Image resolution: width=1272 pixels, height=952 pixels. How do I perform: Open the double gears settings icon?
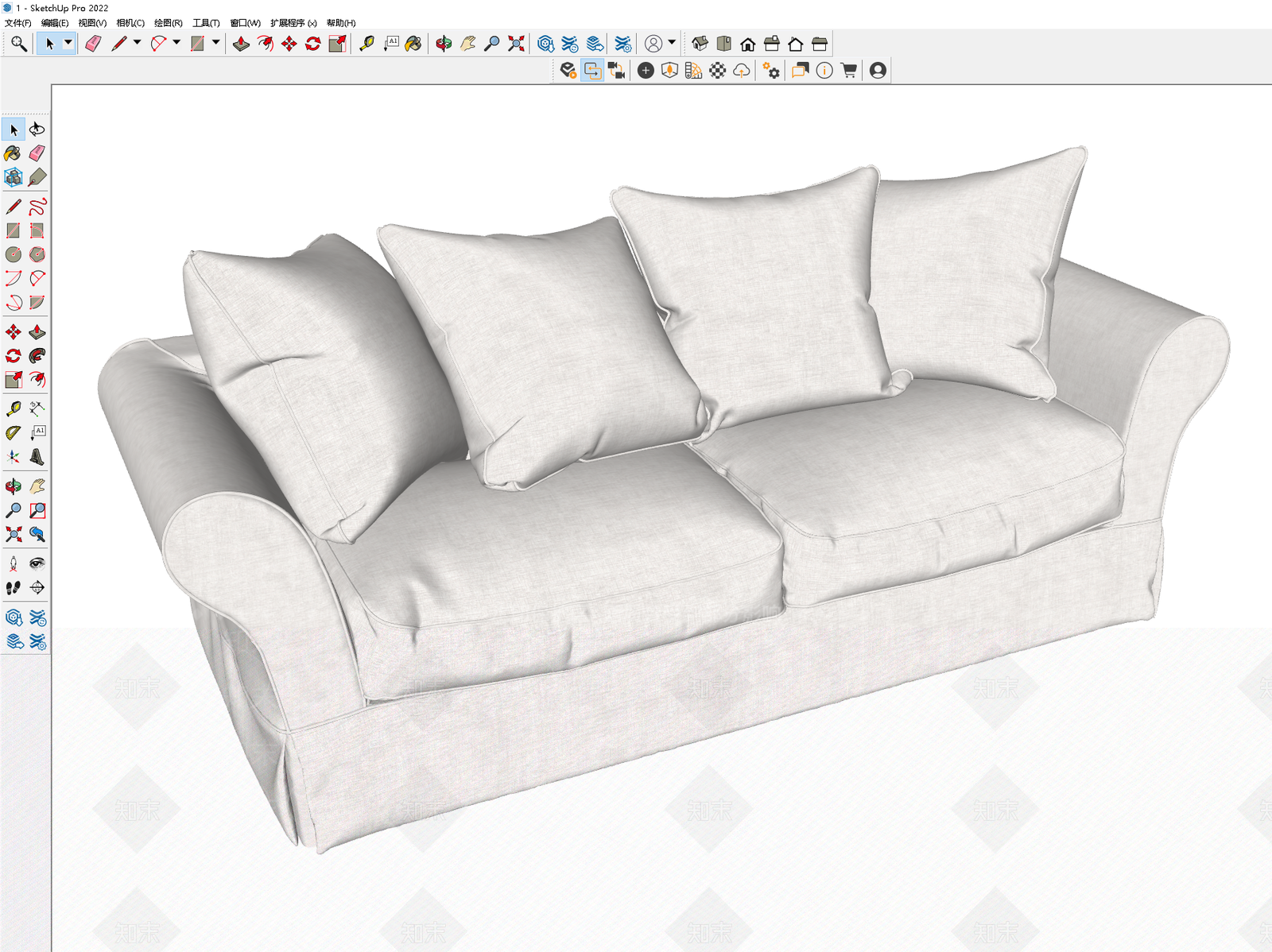pos(771,71)
